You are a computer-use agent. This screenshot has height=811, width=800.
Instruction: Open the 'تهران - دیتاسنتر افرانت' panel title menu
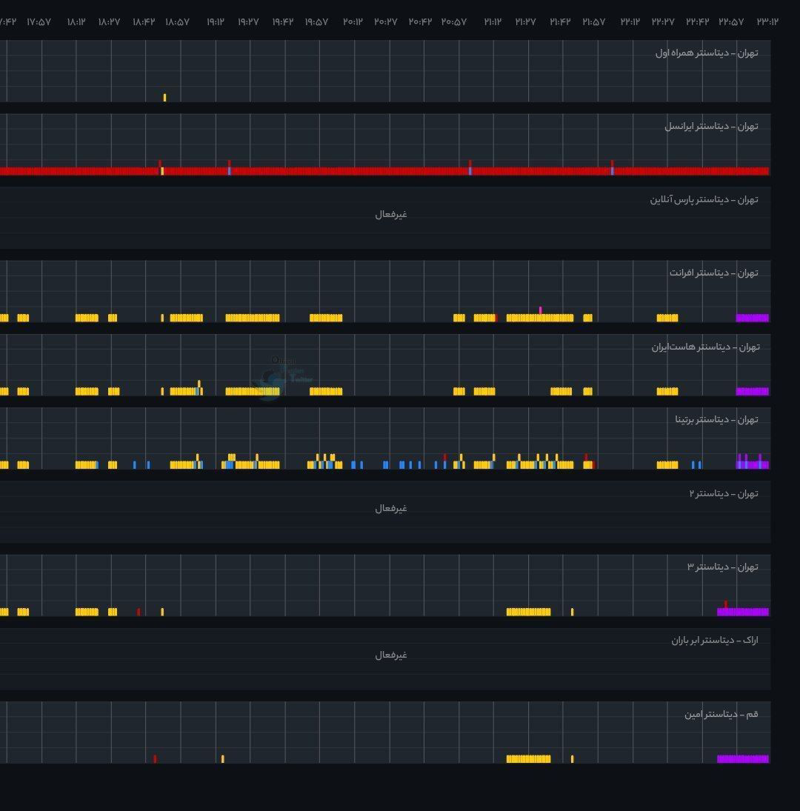tap(713, 273)
